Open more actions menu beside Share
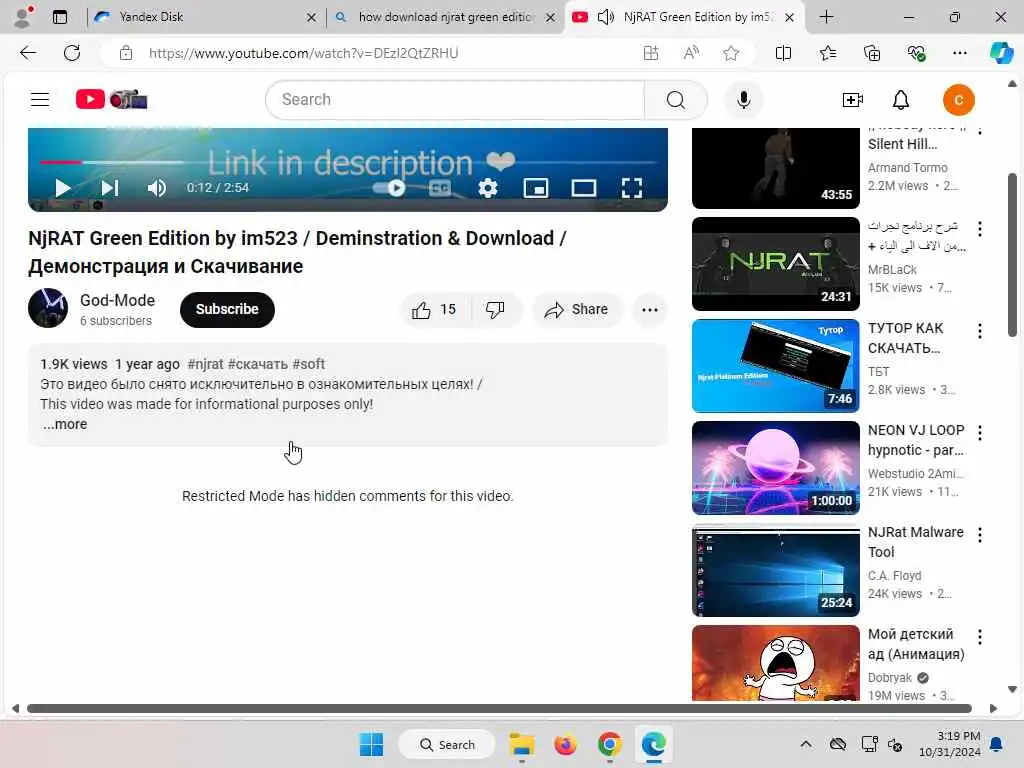The width and height of the screenshot is (1024, 768). click(650, 310)
